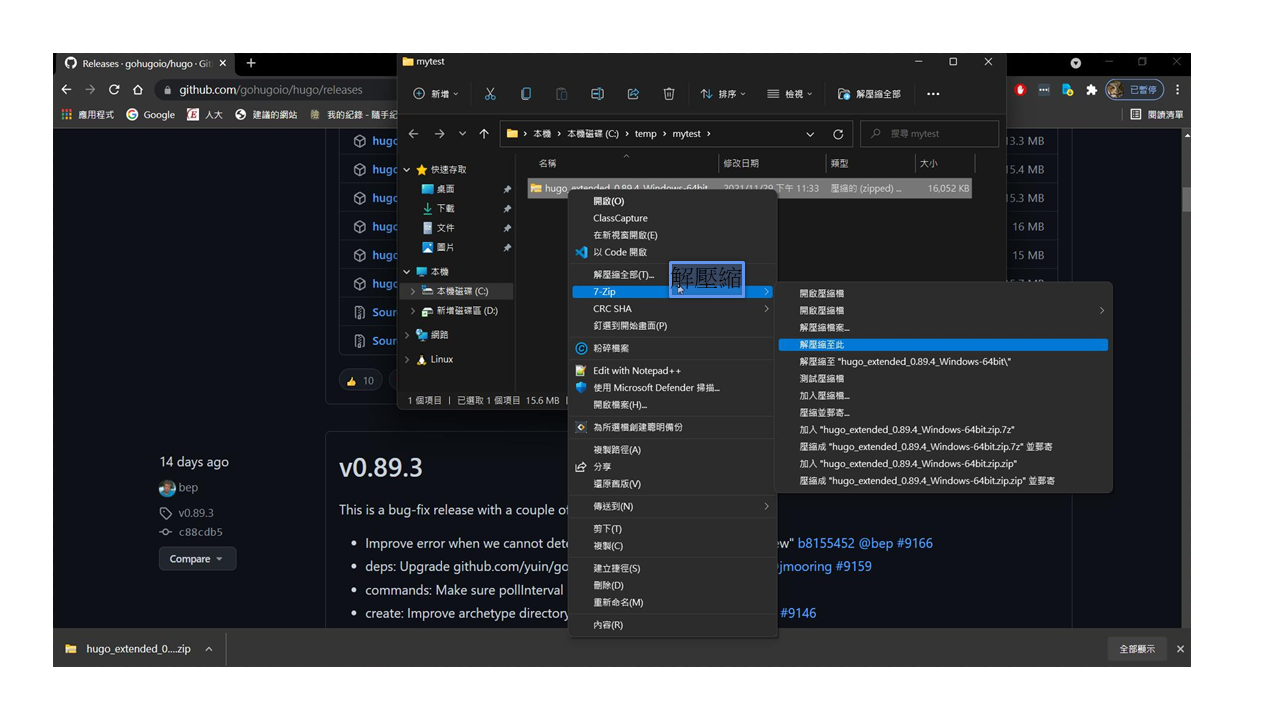Open the 應用程式 apps shortcut
The height and width of the screenshot is (720, 1280).
(88, 115)
